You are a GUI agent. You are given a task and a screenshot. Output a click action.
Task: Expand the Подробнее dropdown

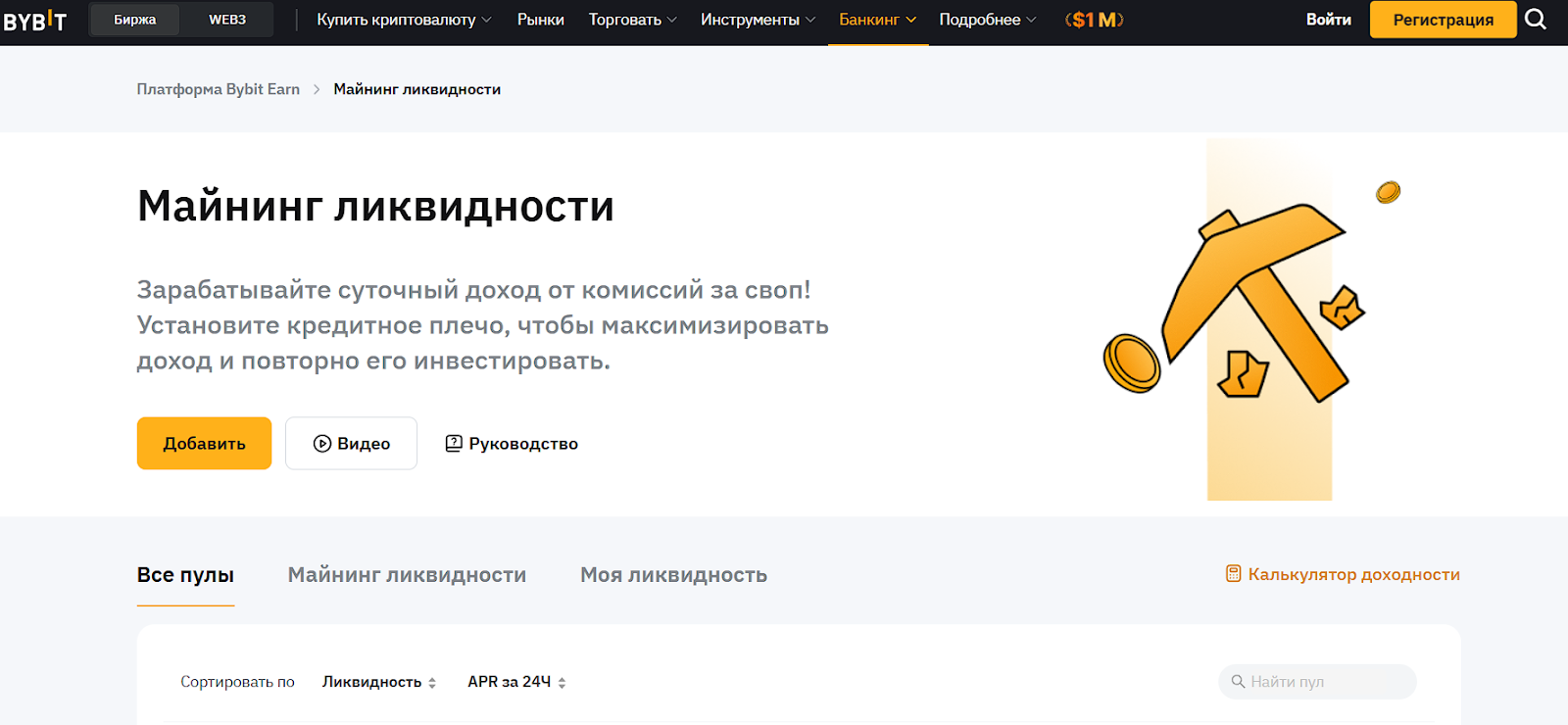pyautogui.click(x=988, y=20)
